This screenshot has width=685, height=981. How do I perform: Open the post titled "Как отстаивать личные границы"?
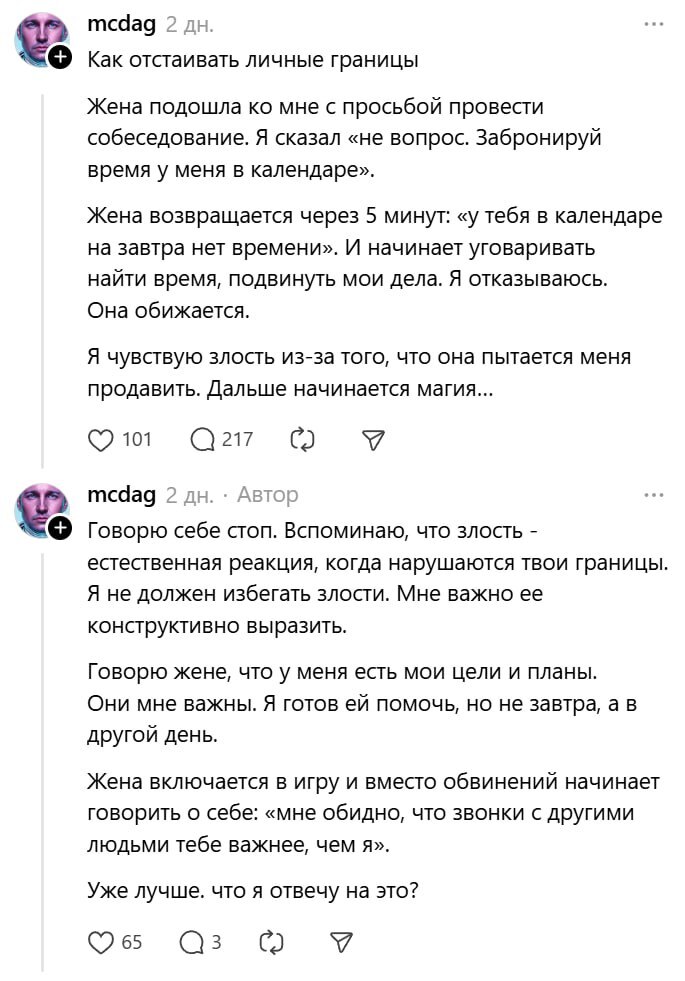click(252, 59)
